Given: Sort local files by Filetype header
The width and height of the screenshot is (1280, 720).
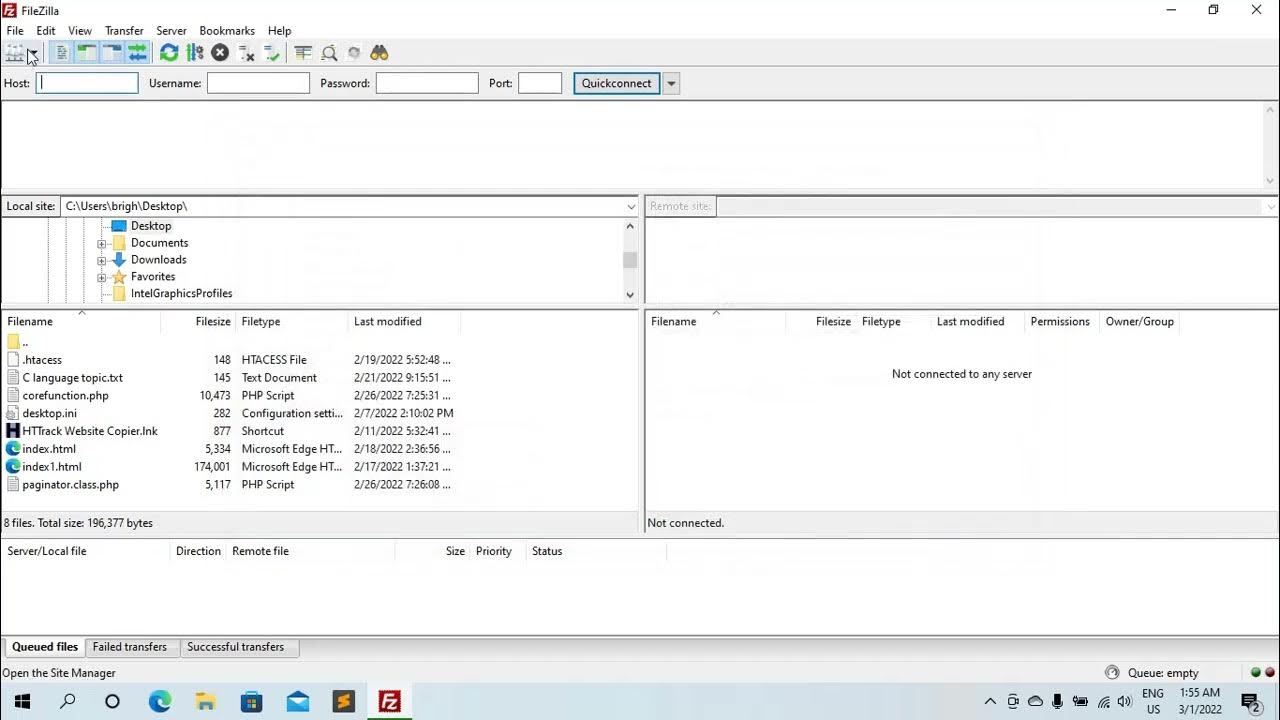Looking at the screenshot, I should coord(291,321).
